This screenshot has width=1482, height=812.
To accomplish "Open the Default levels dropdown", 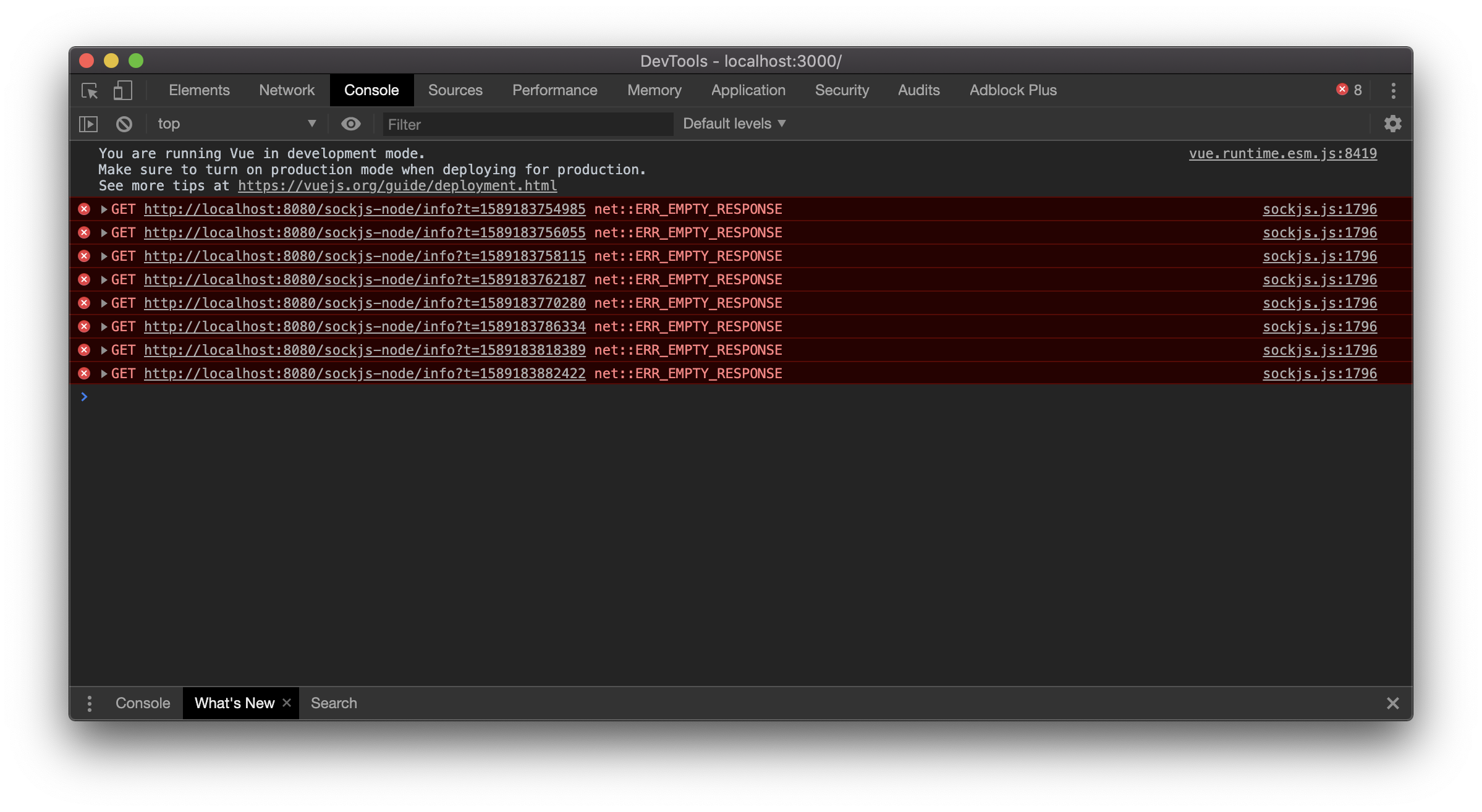I will click(x=734, y=124).
